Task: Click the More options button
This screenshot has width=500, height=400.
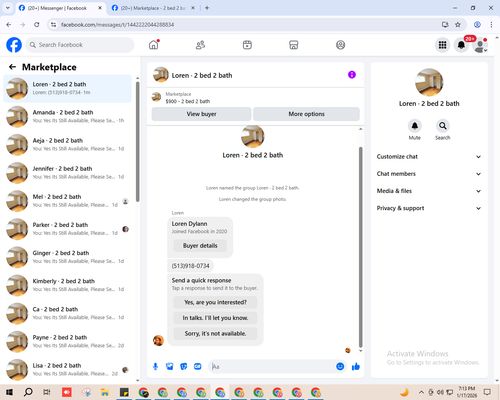Action: click(306, 114)
